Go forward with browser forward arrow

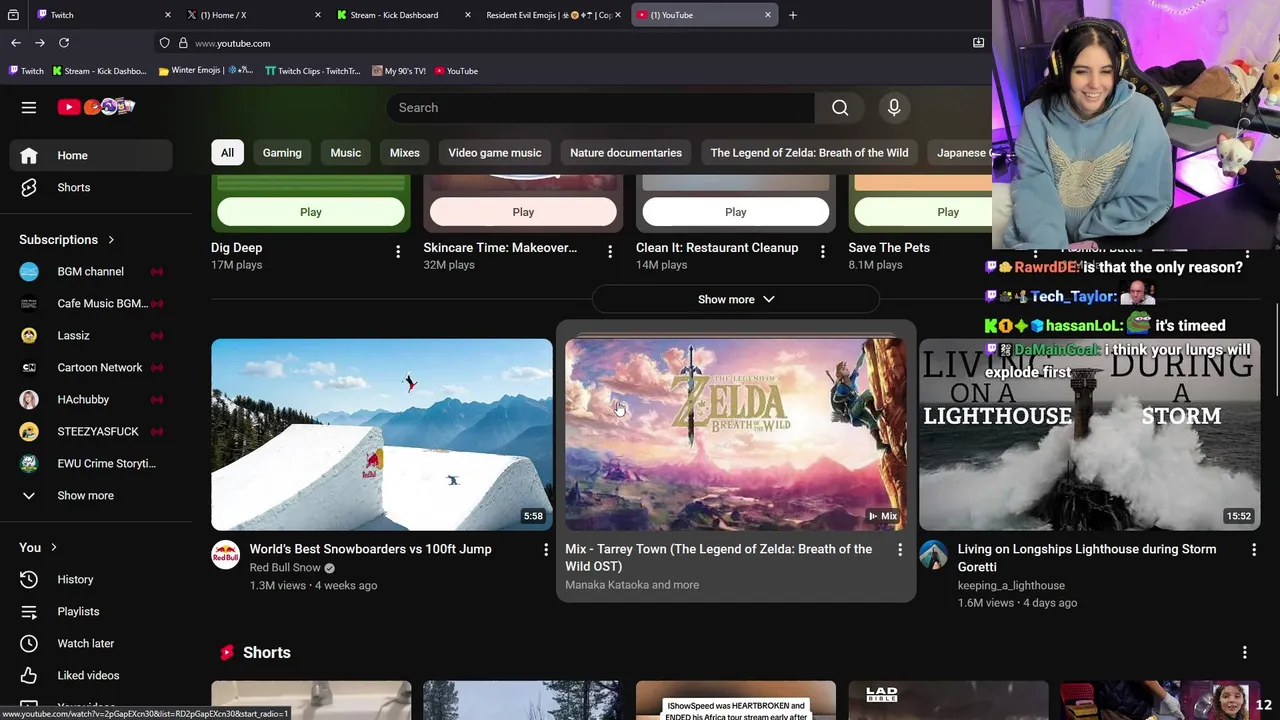[x=39, y=43]
